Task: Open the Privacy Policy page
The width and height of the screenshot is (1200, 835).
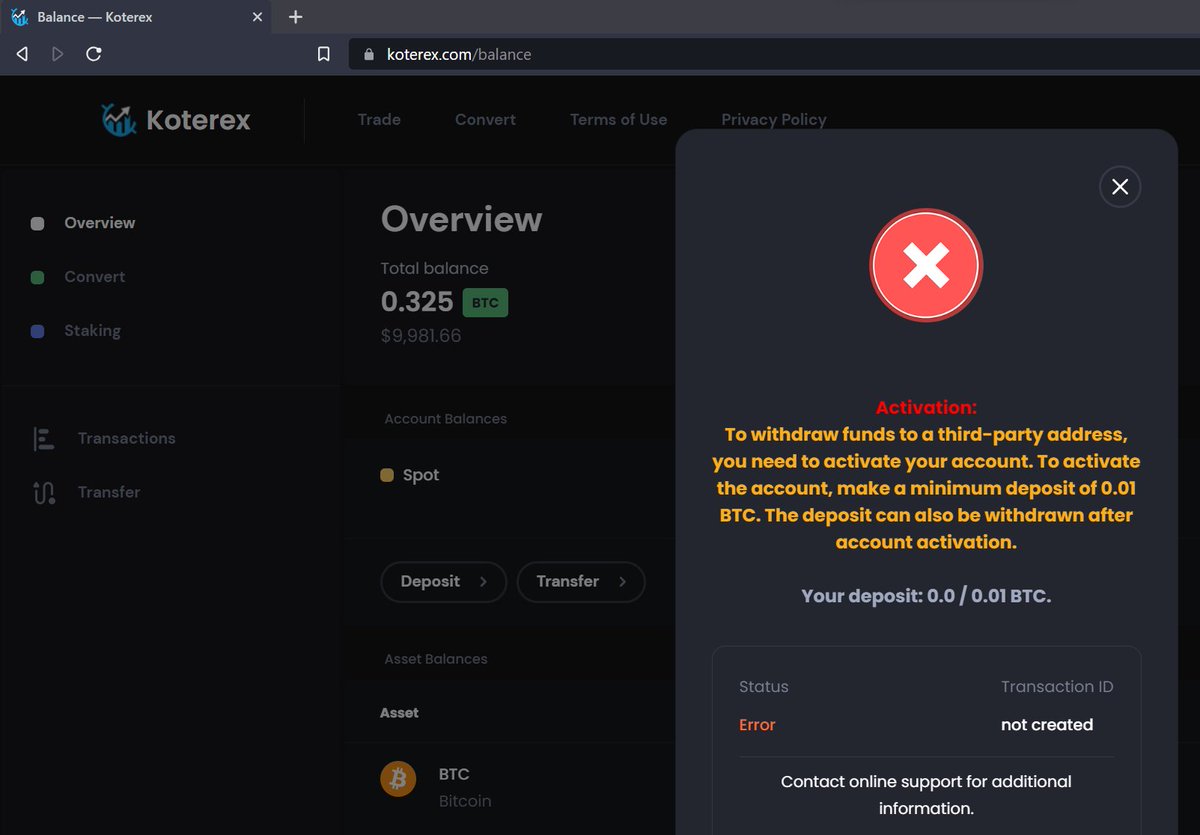Action: [x=773, y=119]
